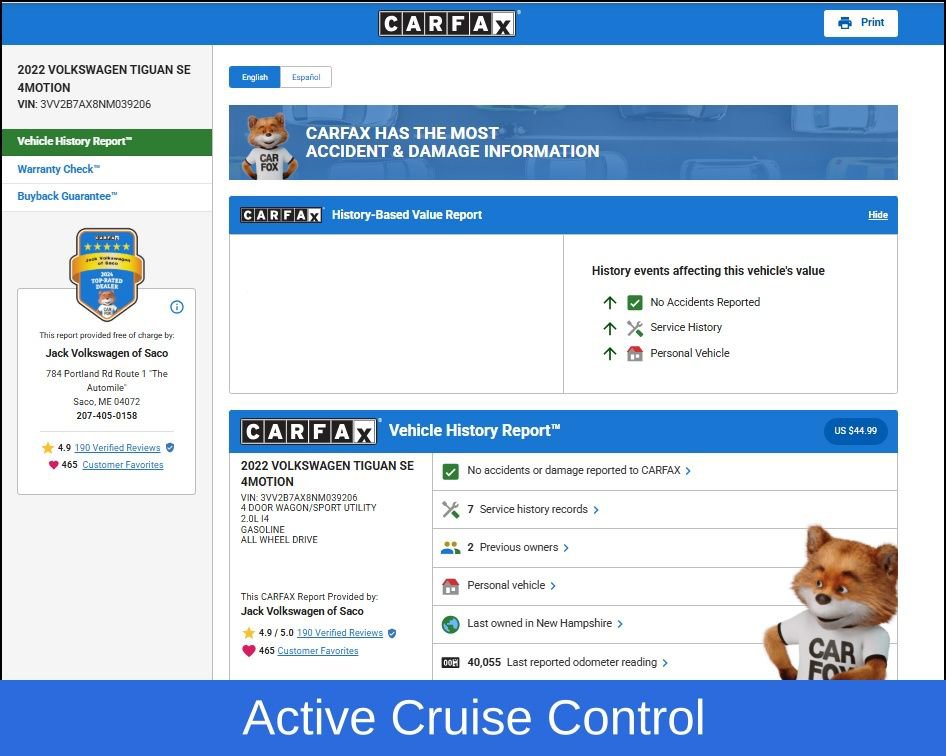Viewport: 946px width, 756px height.
Task: Click the Top-Rated Dealer badge
Action: (x=107, y=273)
